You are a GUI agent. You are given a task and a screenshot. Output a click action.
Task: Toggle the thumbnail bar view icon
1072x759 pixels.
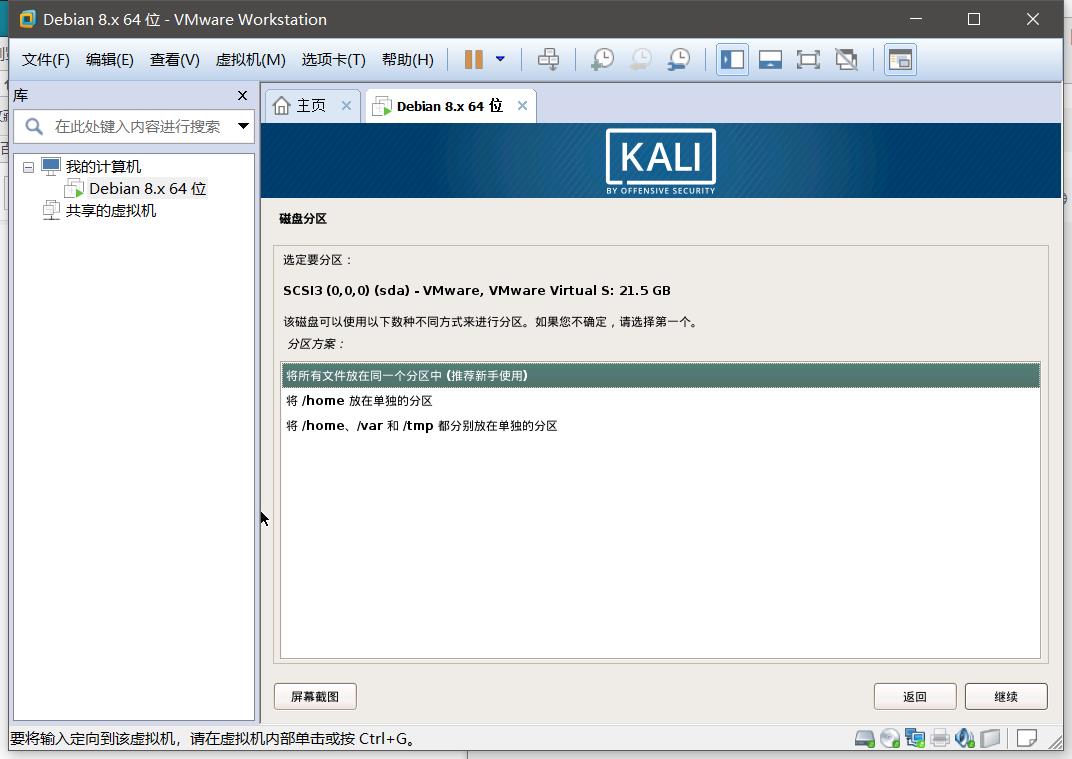(770, 59)
